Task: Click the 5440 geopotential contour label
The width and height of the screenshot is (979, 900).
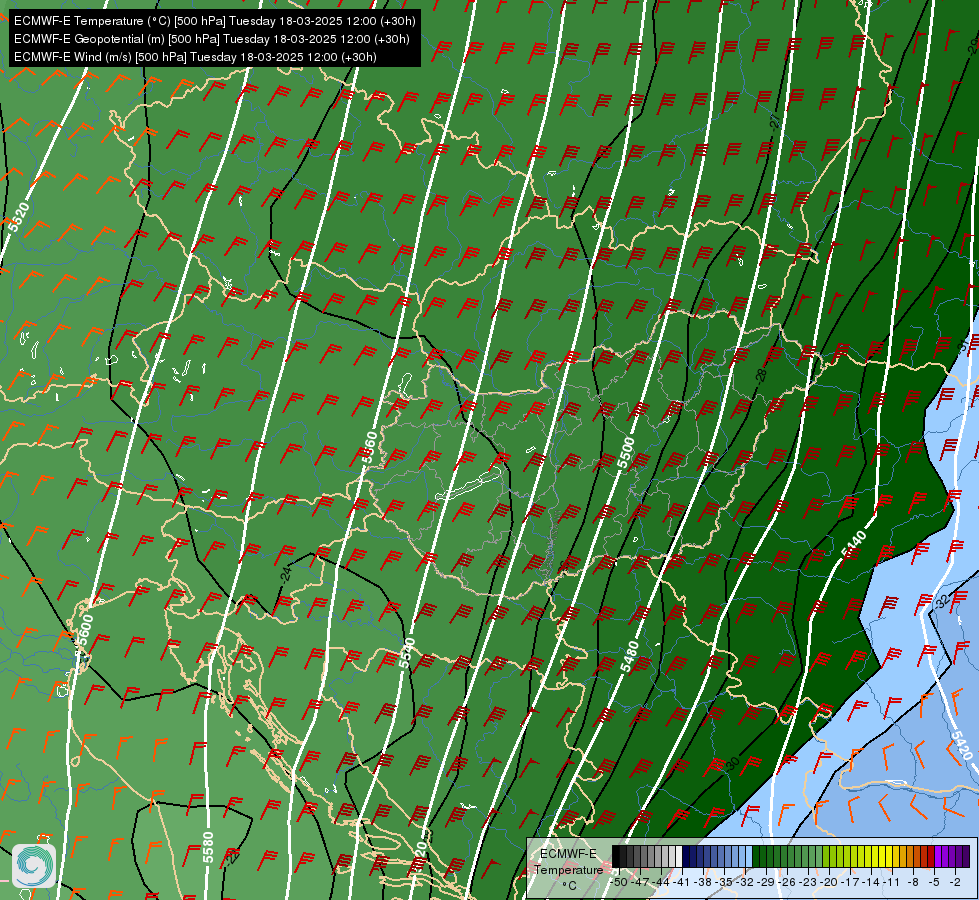Action: 854,543
